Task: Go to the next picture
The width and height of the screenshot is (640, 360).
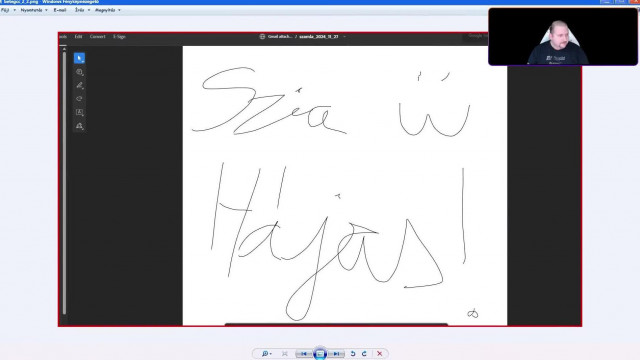Action: 336,353
